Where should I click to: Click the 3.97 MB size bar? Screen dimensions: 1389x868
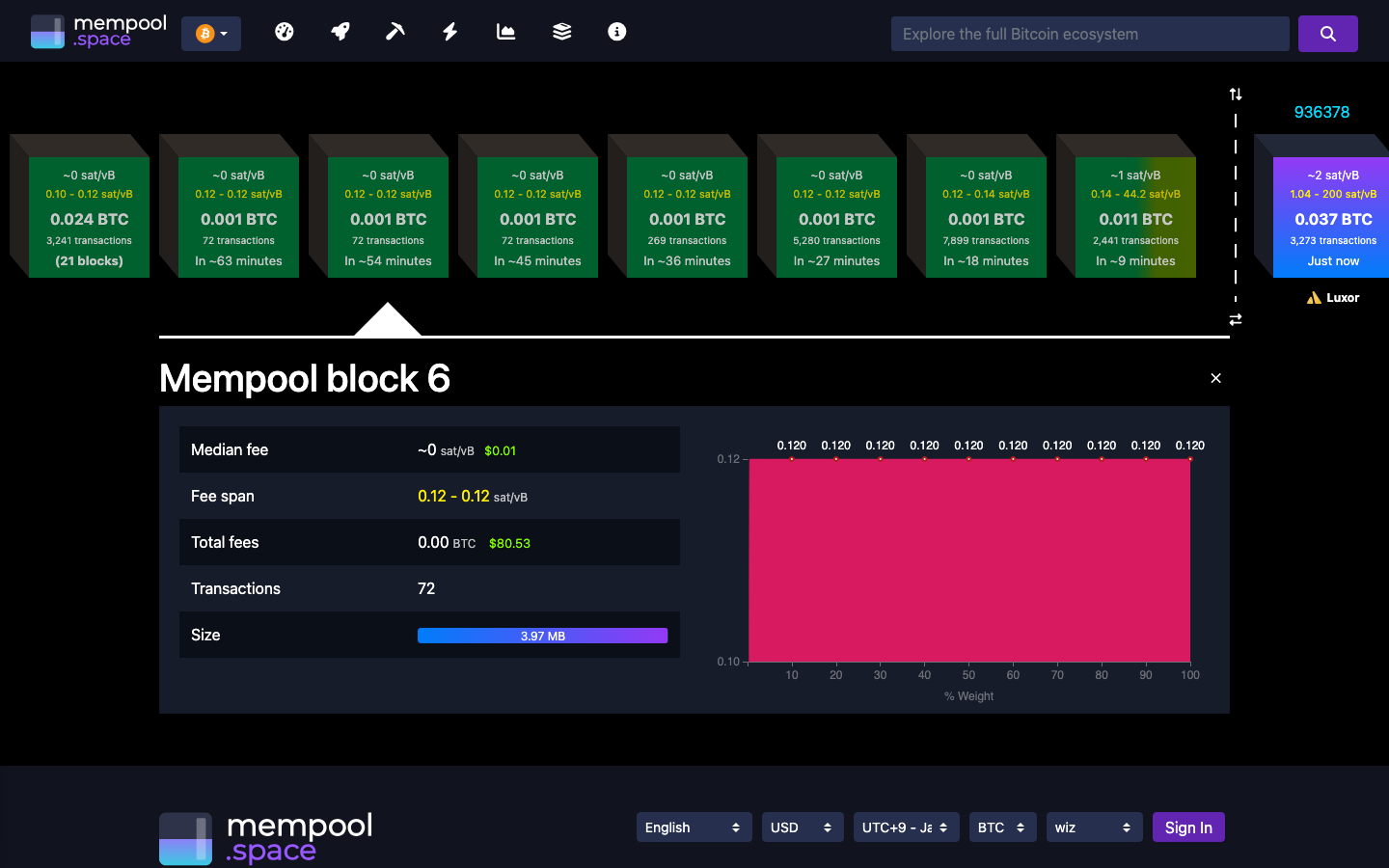[x=542, y=635]
